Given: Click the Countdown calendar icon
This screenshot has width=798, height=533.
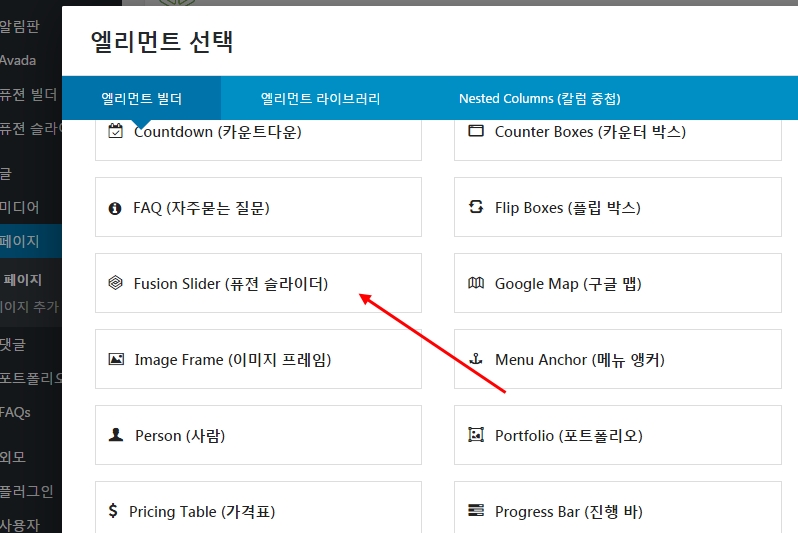Looking at the screenshot, I should [x=116, y=131].
